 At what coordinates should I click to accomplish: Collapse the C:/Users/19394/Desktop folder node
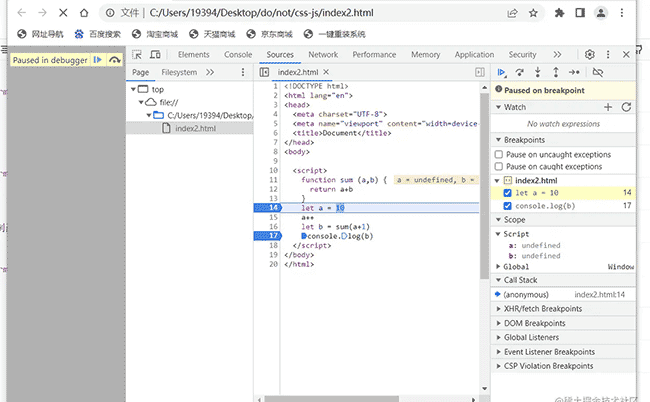pos(149,115)
